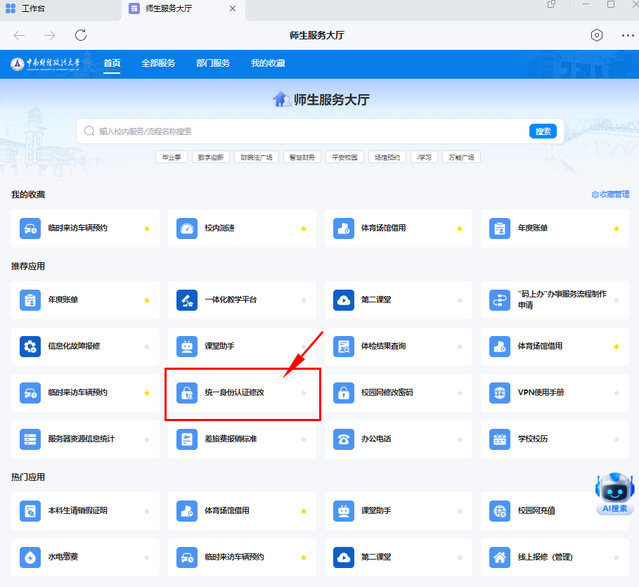Click the 办公电话 telephone icon
Screen dimensions: 639x587
[x=343, y=439]
